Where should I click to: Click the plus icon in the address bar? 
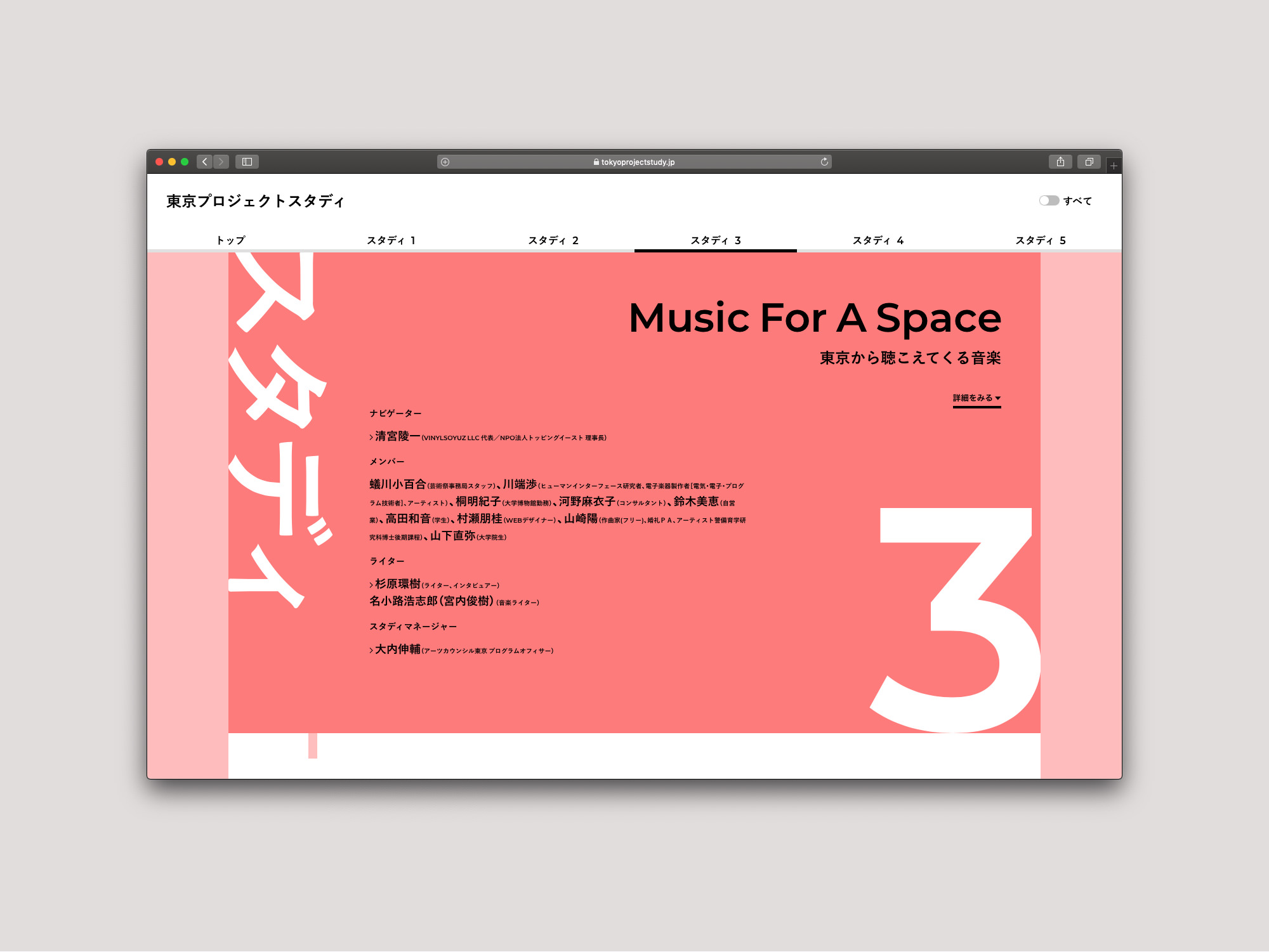tap(445, 162)
